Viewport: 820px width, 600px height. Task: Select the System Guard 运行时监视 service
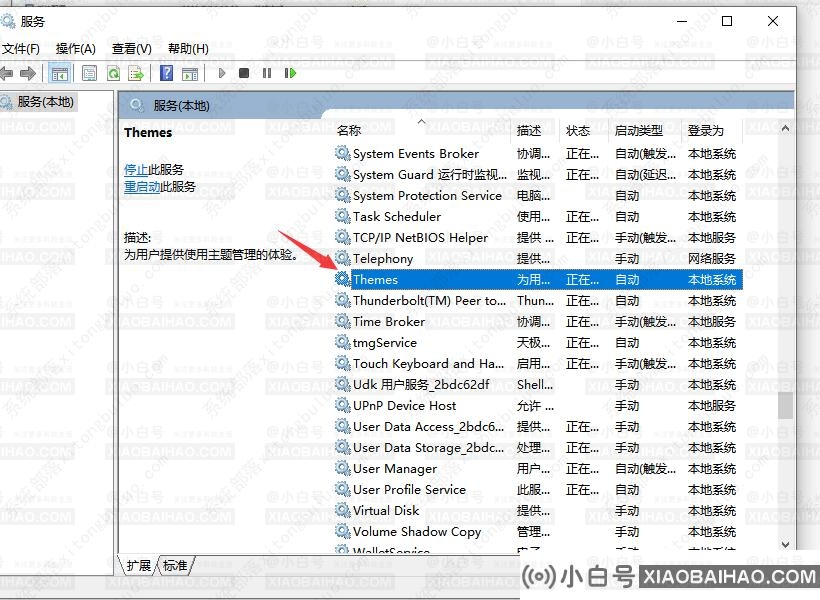pyautogui.click(x=538, y=175)
